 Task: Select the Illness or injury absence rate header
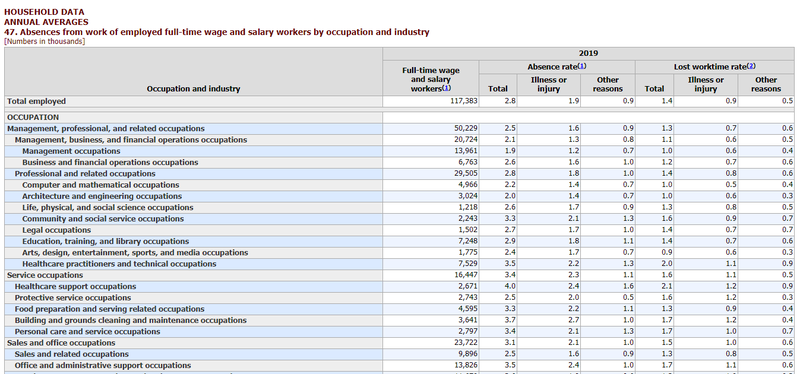point(548,84)
